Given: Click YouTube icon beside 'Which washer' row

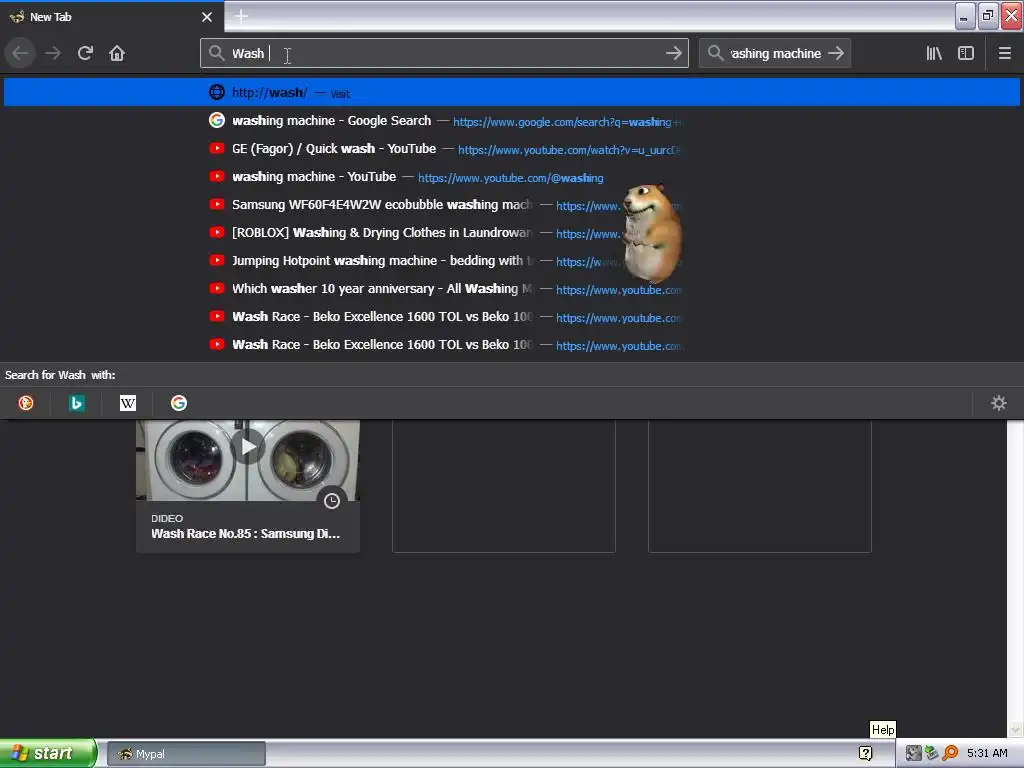Looking at the screenshot, I should 217,289.
